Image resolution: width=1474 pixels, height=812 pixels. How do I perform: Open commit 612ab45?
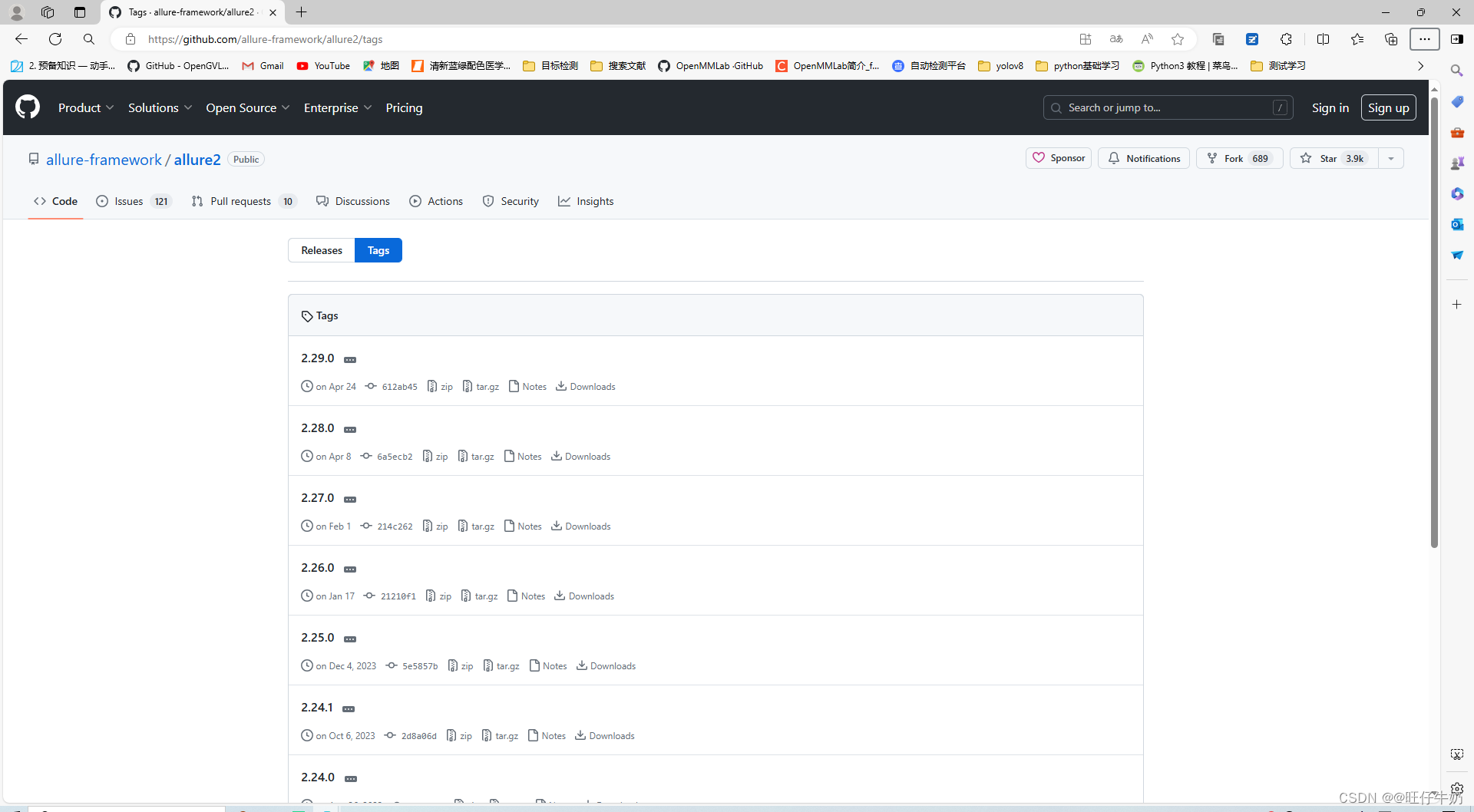(x=392, y=387)
